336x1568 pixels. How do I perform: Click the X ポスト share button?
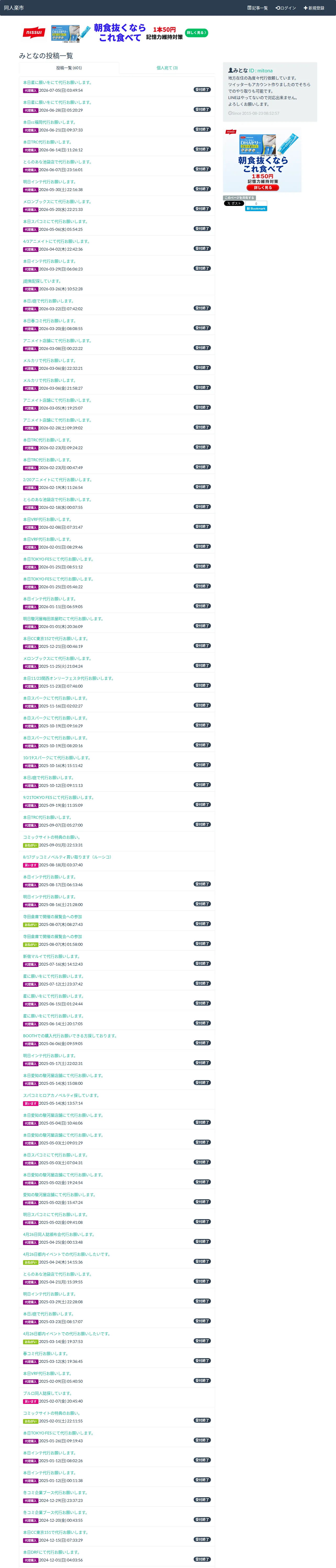(234, 203)
